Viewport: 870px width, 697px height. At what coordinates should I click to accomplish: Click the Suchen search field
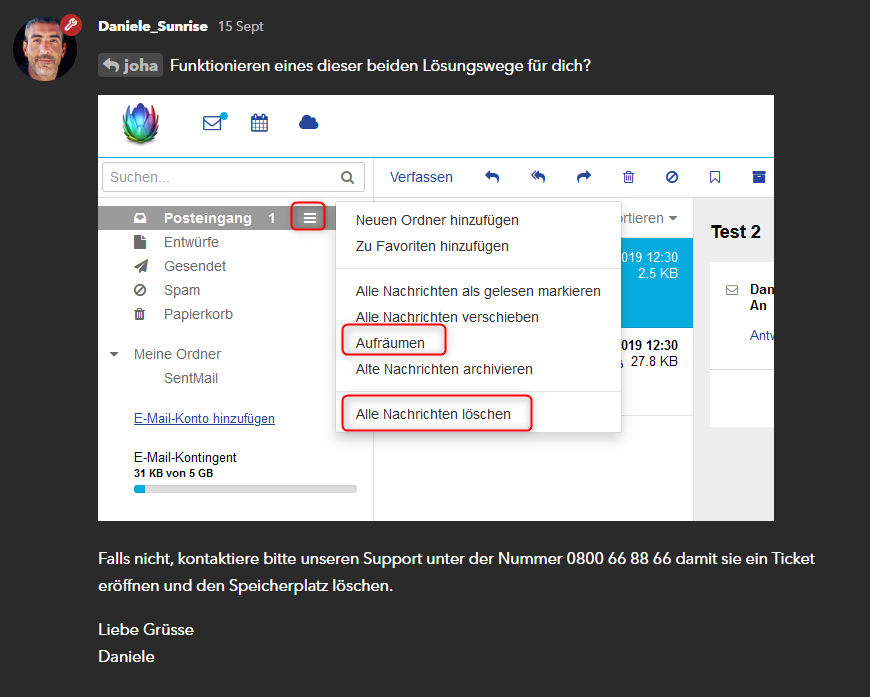[x=222, y=177]
